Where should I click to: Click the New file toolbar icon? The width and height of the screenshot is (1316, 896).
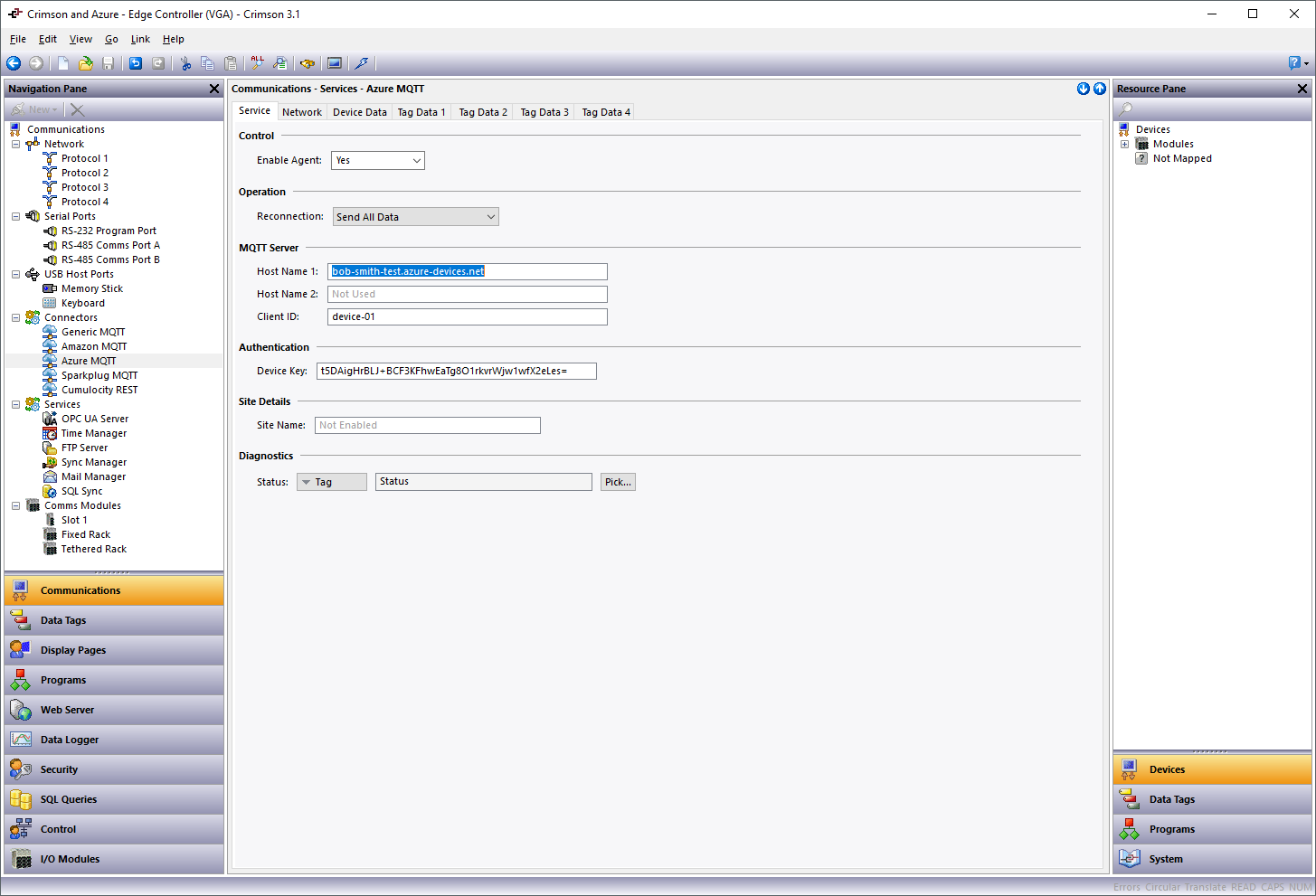tap(63, 63)
